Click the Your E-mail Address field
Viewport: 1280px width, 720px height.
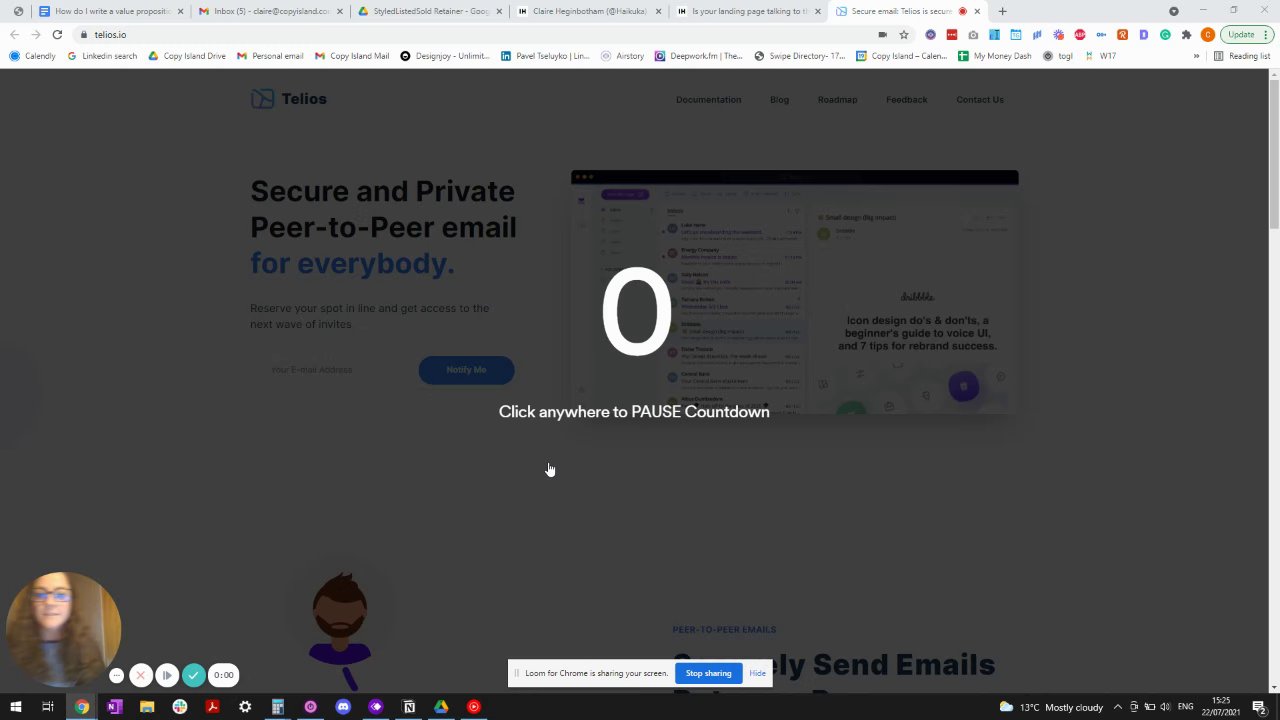tap(332, 370)
